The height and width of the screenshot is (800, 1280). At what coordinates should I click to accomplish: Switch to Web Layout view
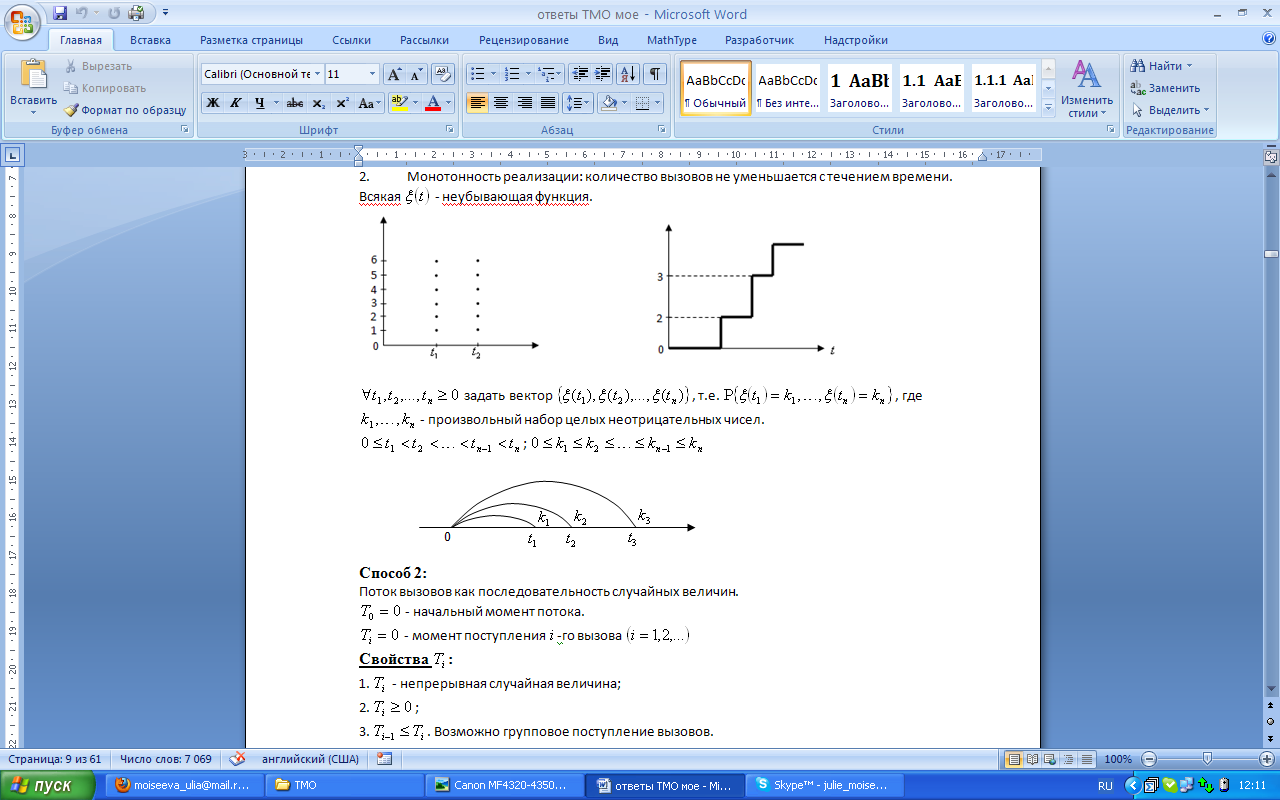point(1050,759)
